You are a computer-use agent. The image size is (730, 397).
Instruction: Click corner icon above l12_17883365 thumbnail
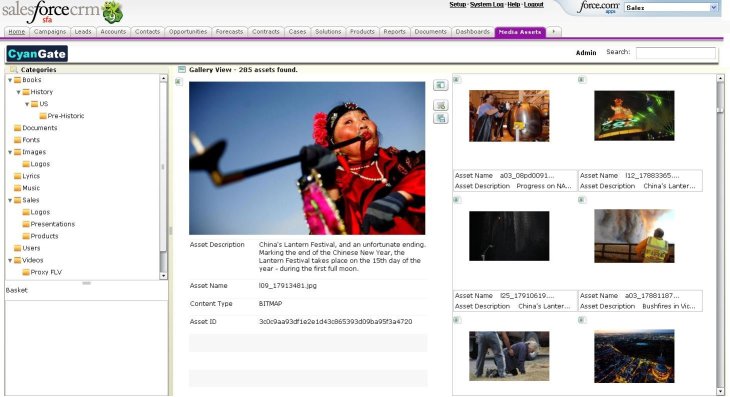[x=581, y=80]
